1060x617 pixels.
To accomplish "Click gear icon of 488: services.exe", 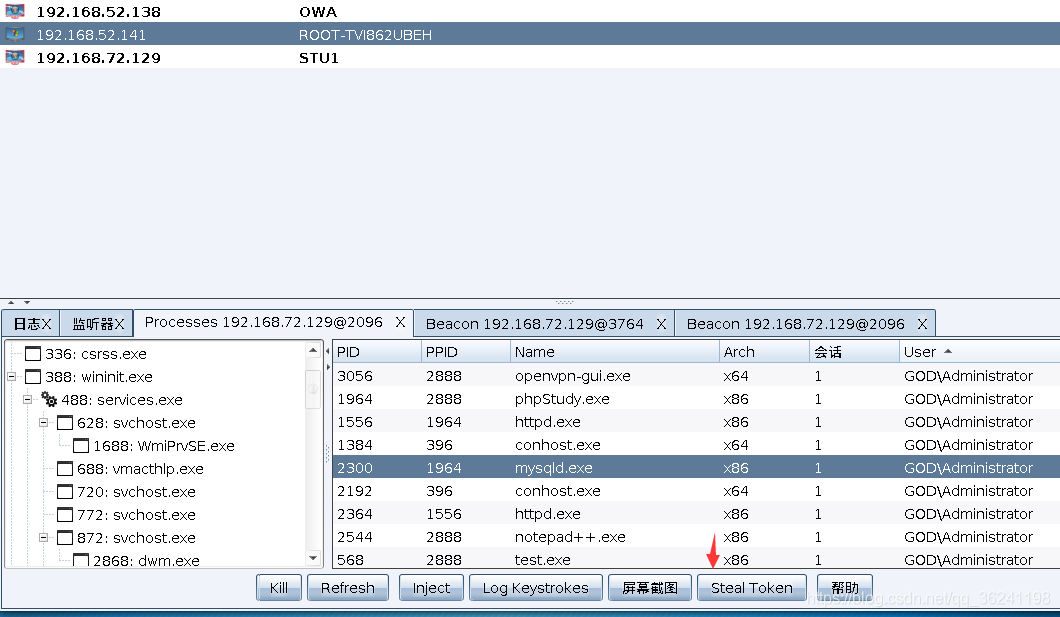I will tap(49, 399).
